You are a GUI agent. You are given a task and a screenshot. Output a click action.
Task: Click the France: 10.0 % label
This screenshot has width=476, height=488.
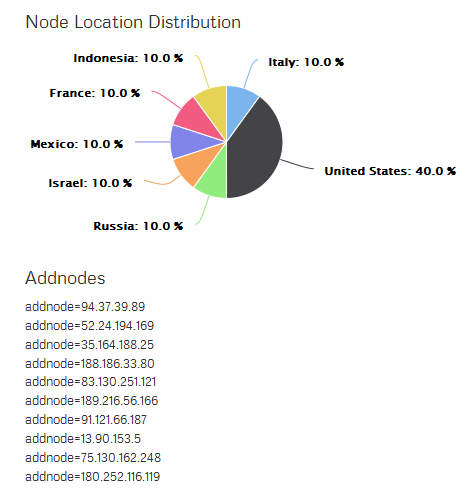pyautogui.click(x=95, y=93)
